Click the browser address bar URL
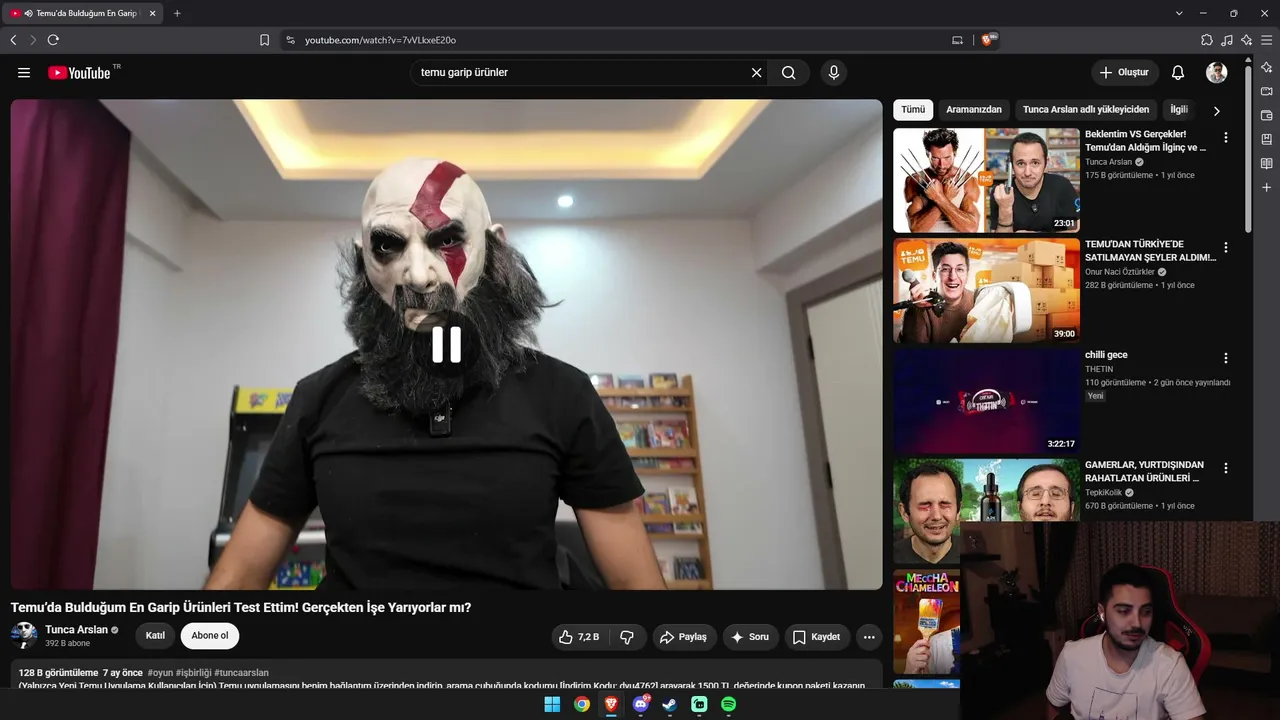Screen dimensions: 1280x720 coord(380,40)
